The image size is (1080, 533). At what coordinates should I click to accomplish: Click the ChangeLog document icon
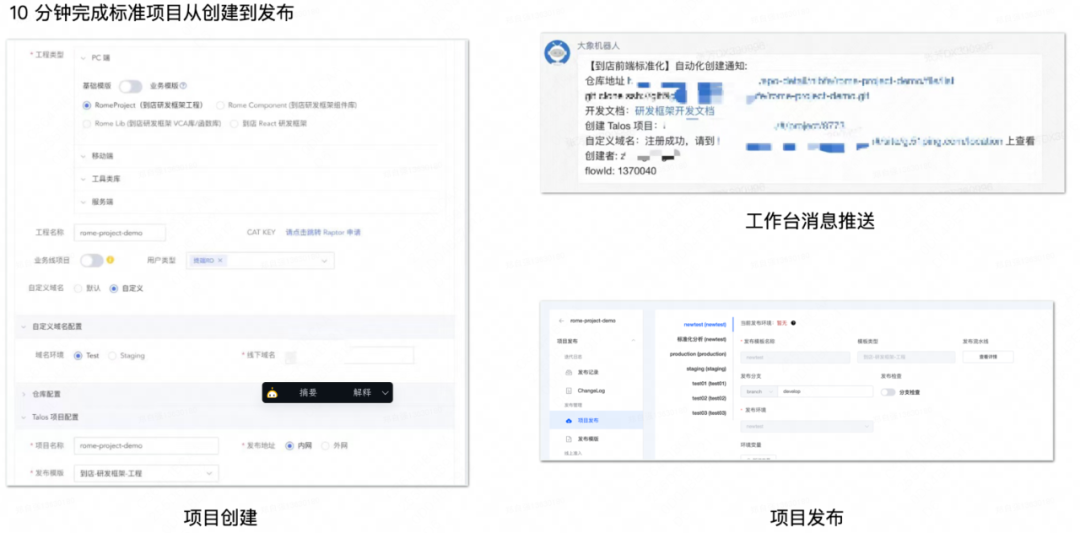pyautogui.click(x=569, y=390)
